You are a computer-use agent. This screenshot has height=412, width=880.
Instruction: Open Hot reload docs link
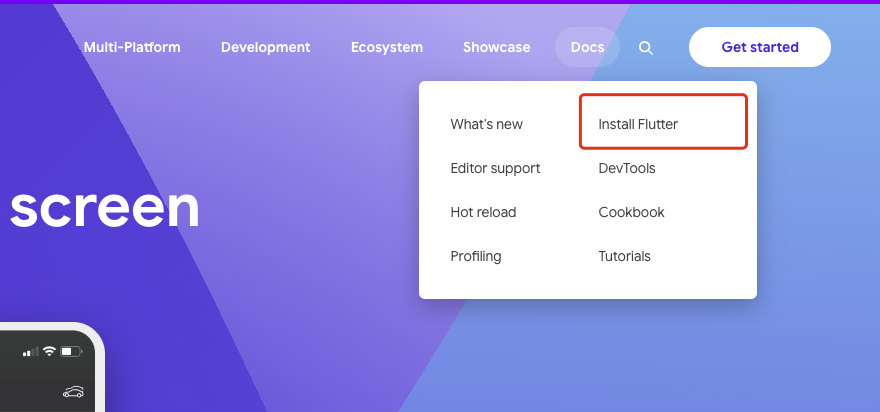click(483, 212)
